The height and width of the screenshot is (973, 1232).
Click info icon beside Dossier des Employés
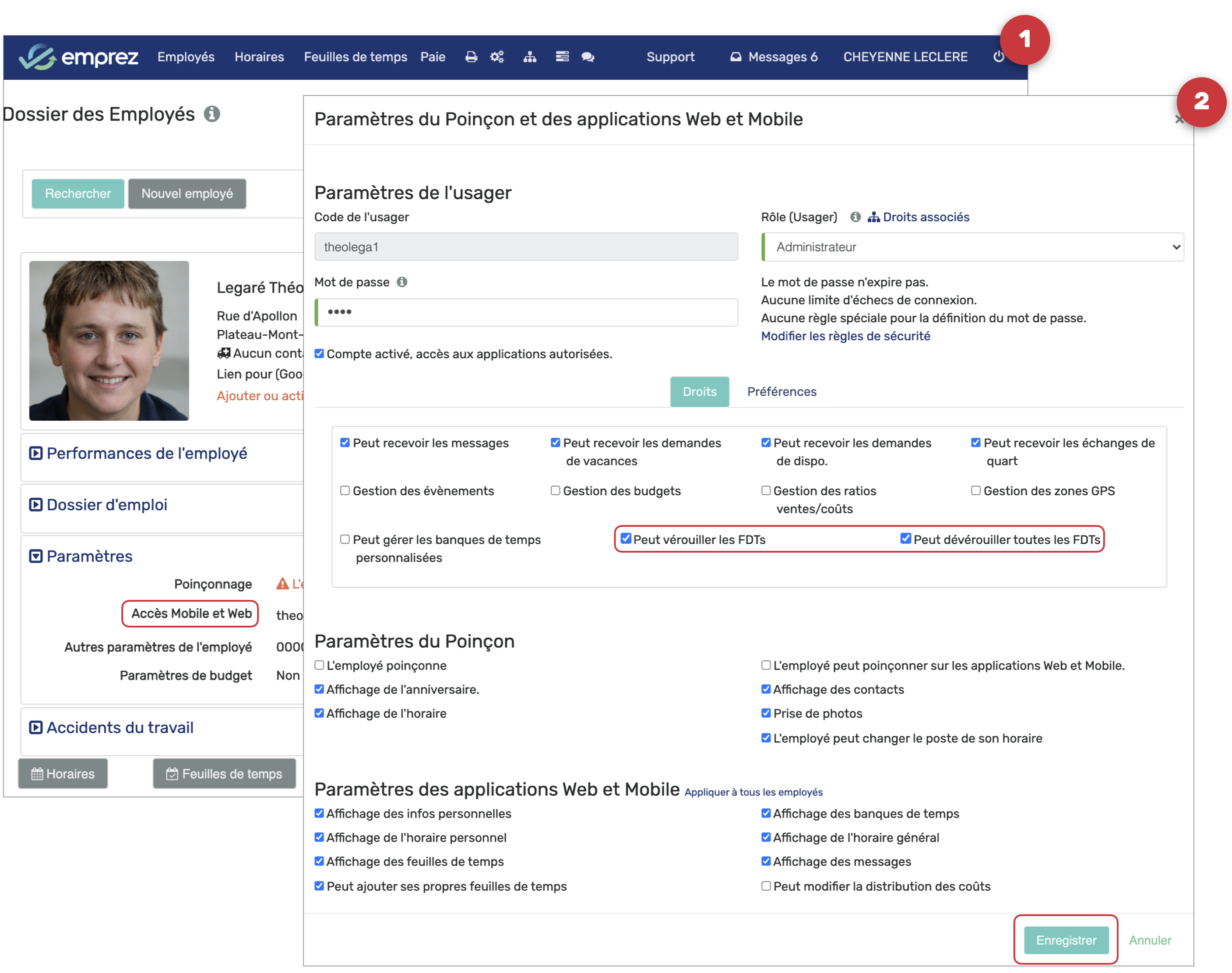point(212,114)
